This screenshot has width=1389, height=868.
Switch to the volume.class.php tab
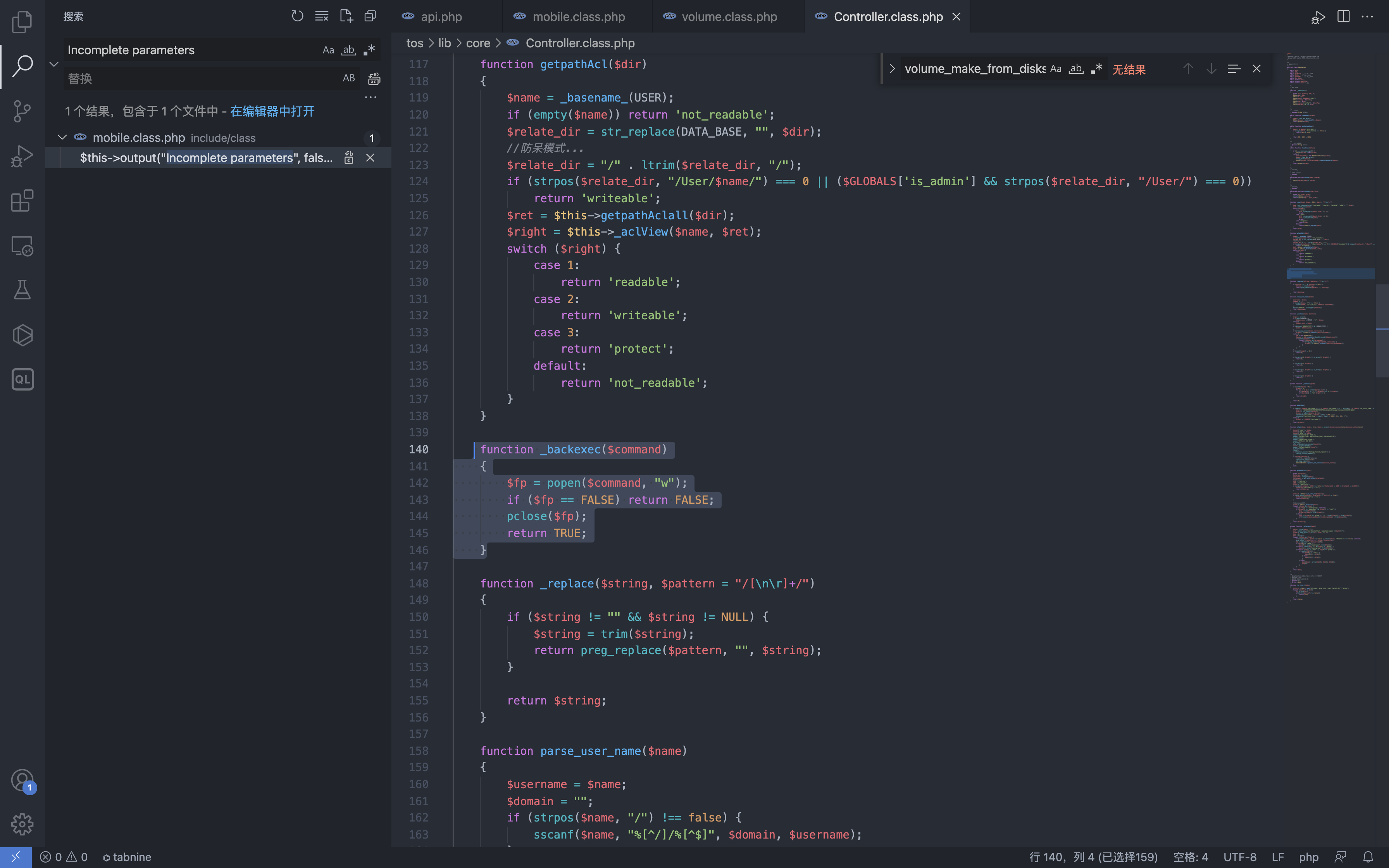point(728,17)
